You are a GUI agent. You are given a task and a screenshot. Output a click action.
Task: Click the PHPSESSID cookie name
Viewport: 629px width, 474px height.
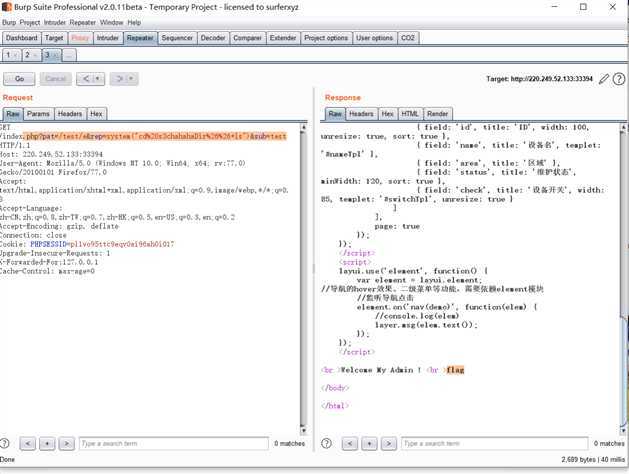48,244
